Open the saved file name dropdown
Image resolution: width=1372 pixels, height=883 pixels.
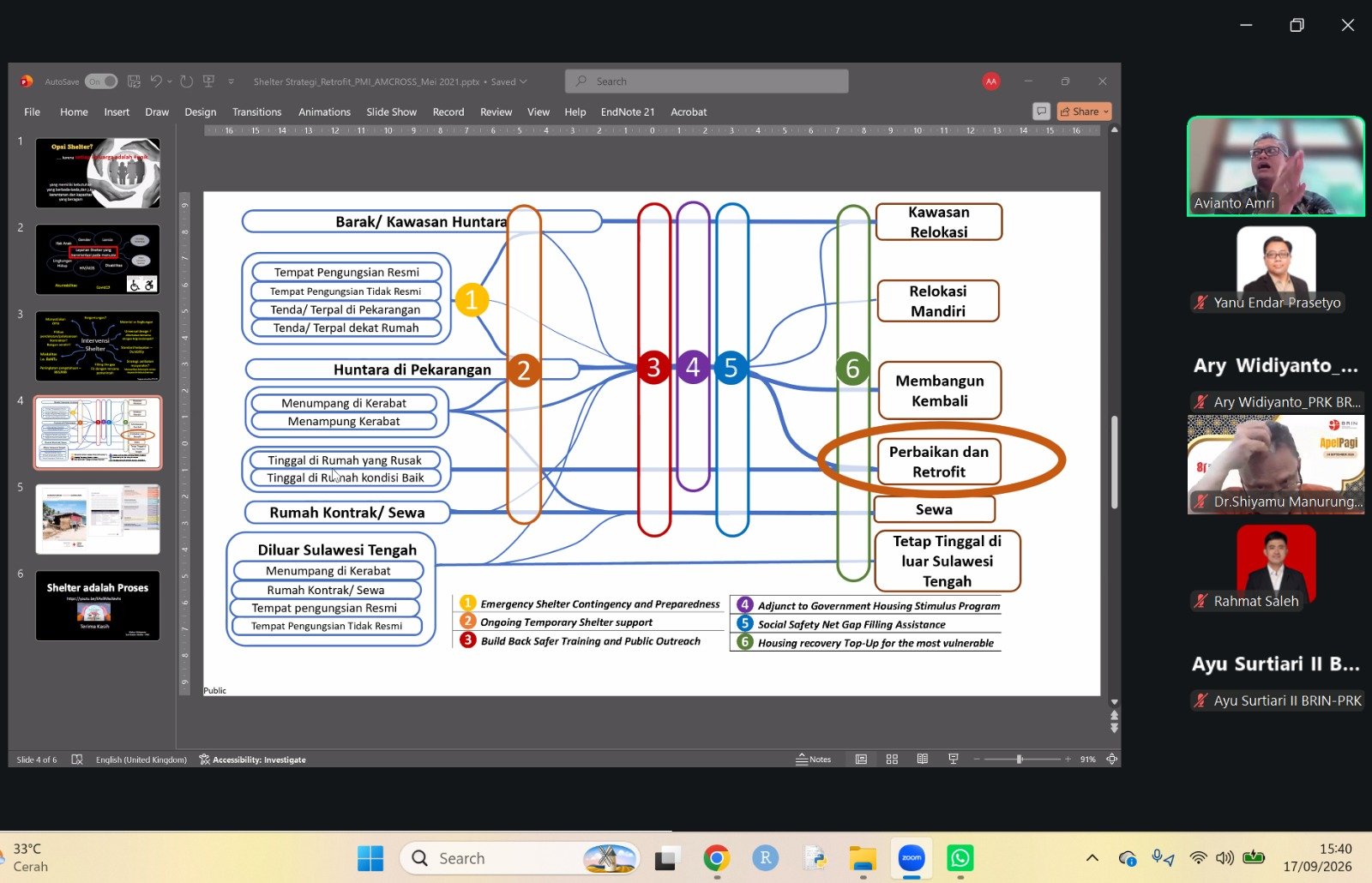coord(523,81)
